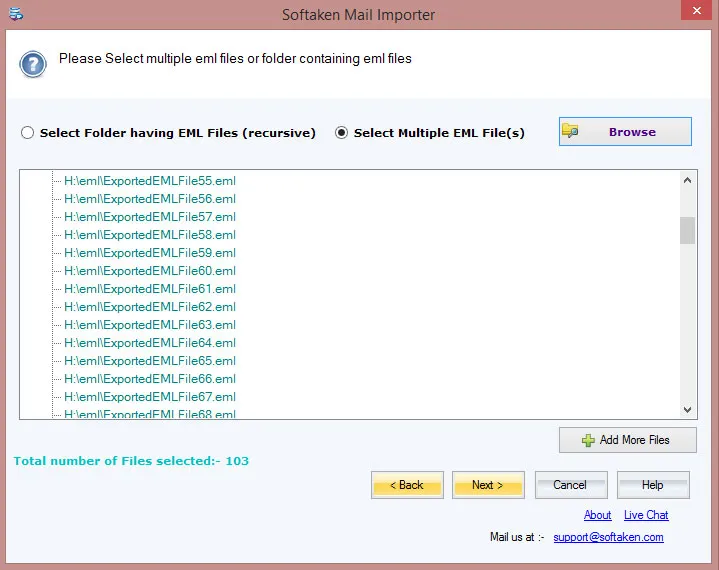Image resolution: width=719 pixels, height=570 pixels.
Task: Click the green plus icon on Add More Files
Action: point(588,440)
